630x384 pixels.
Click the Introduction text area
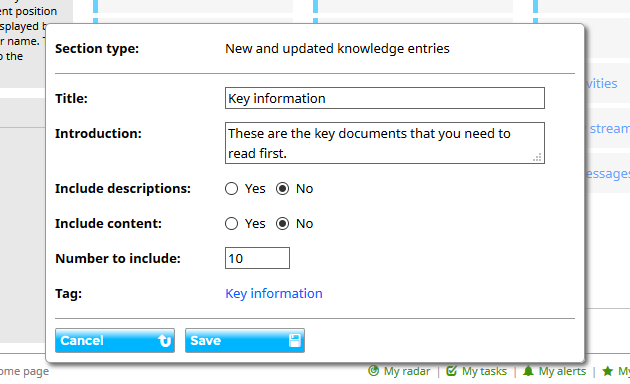[385, 143]
